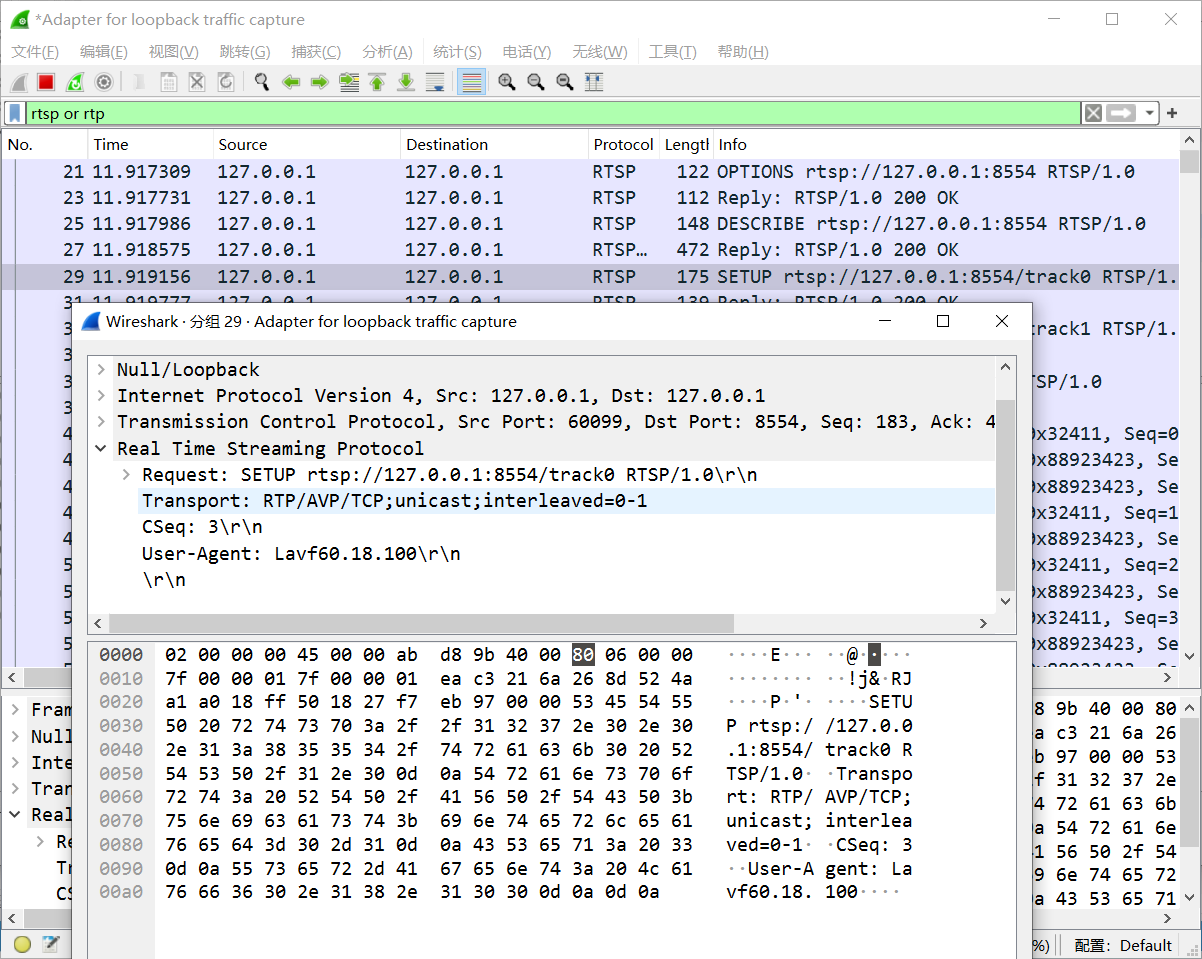Image resolution: width=1202 pixels, height=959 pixels.
Task: Click the 配置: Default profile in status bar
Action: [1123, 945]
